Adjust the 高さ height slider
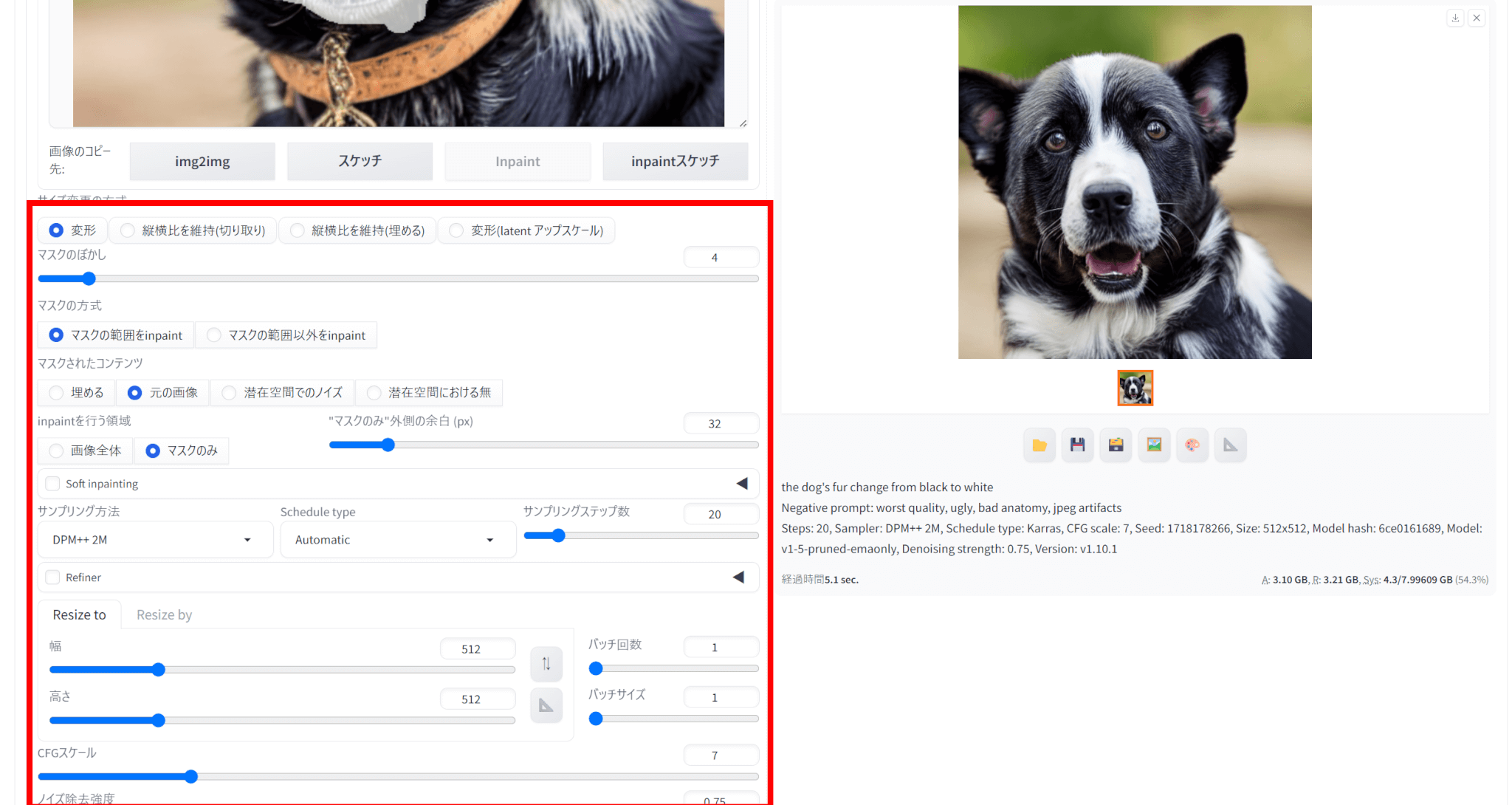The height and width of the screenshot is (805, 1512). (282, 721)
